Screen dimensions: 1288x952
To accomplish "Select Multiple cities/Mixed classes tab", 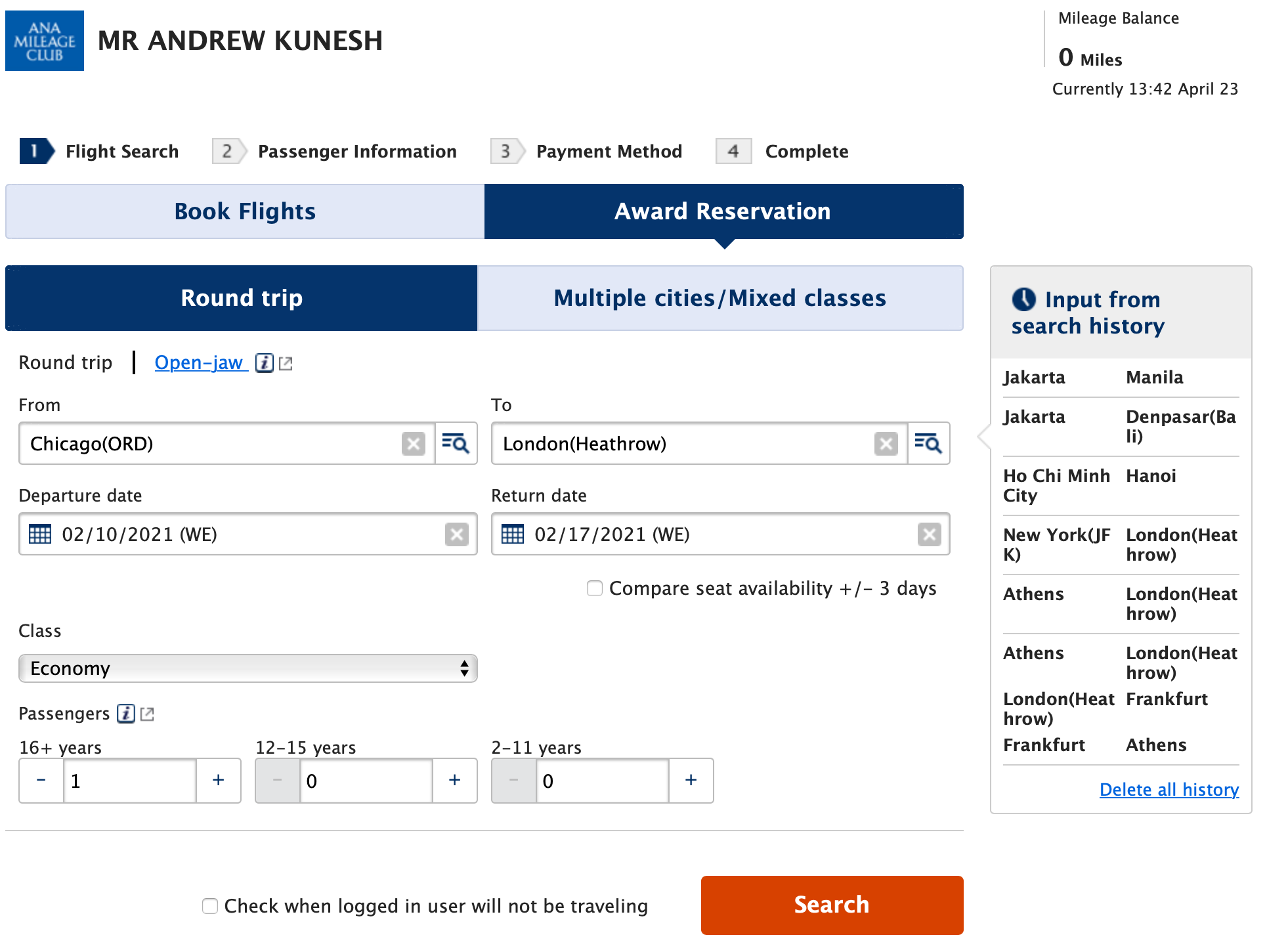I will point(720,298).
